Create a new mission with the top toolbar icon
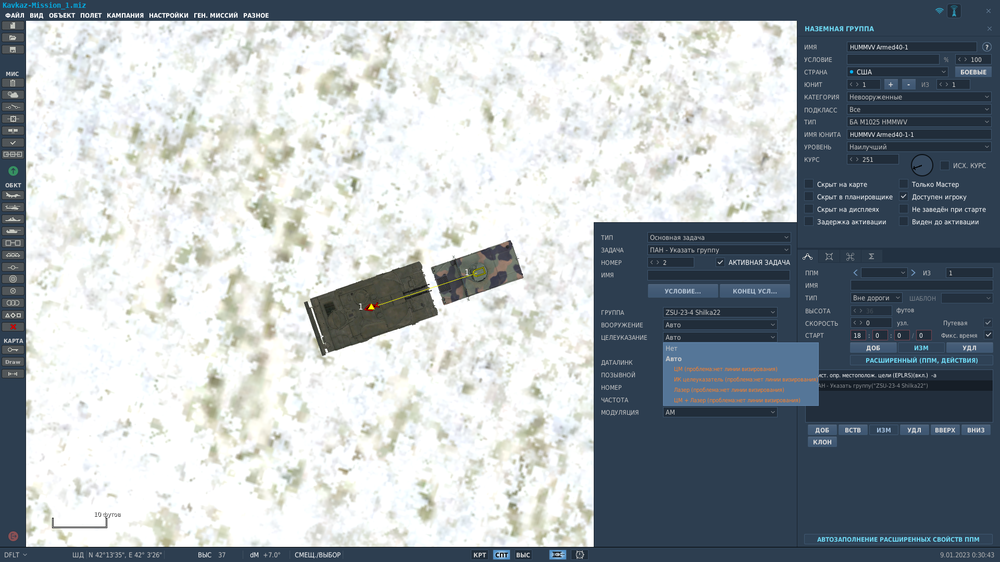Screen dimensions: 1000x562 pos(13,26)
